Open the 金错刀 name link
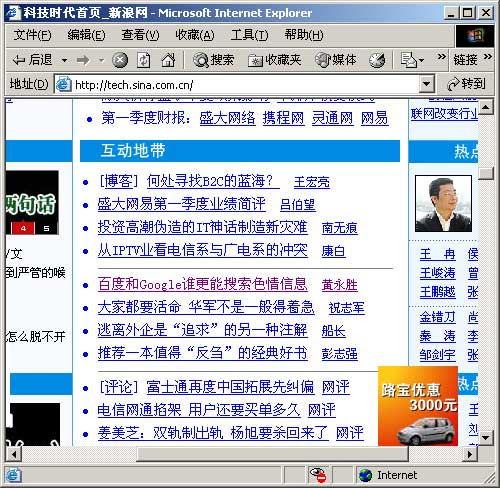Image resolution: width=500 pixels, height=488 pixels. click(438, 317)
